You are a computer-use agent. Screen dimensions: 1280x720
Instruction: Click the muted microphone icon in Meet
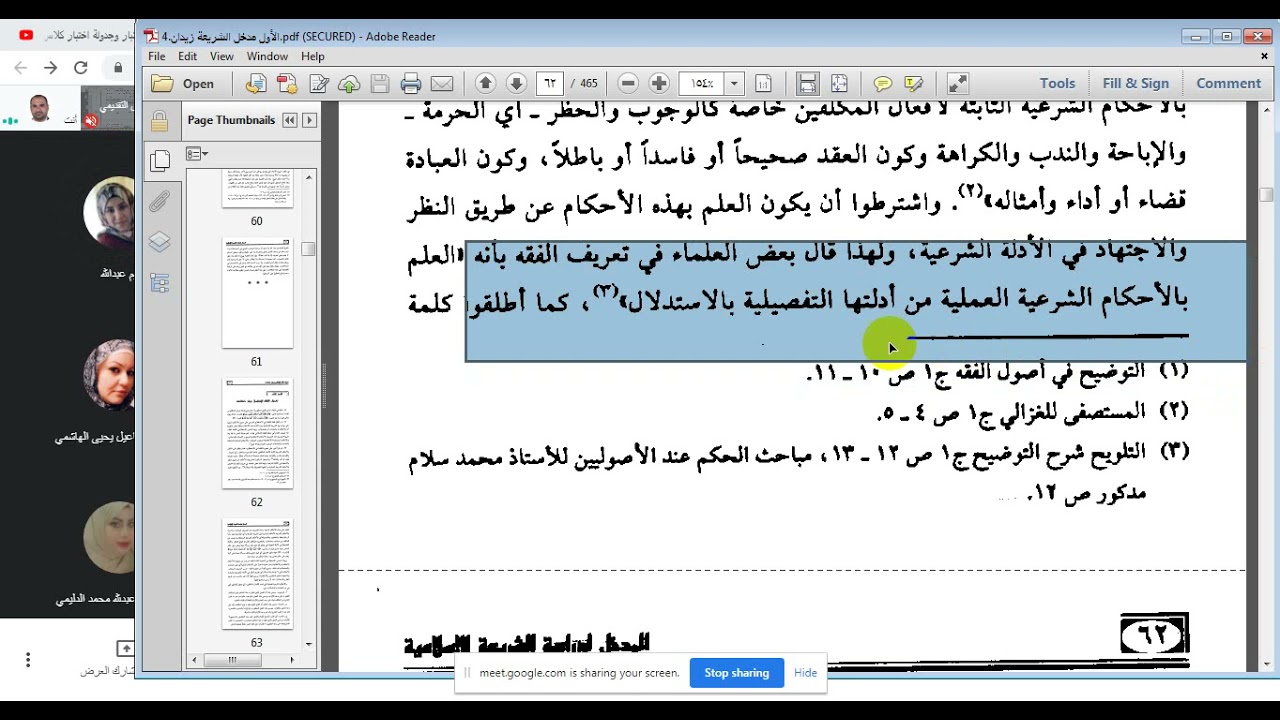(x=91, y=121)
